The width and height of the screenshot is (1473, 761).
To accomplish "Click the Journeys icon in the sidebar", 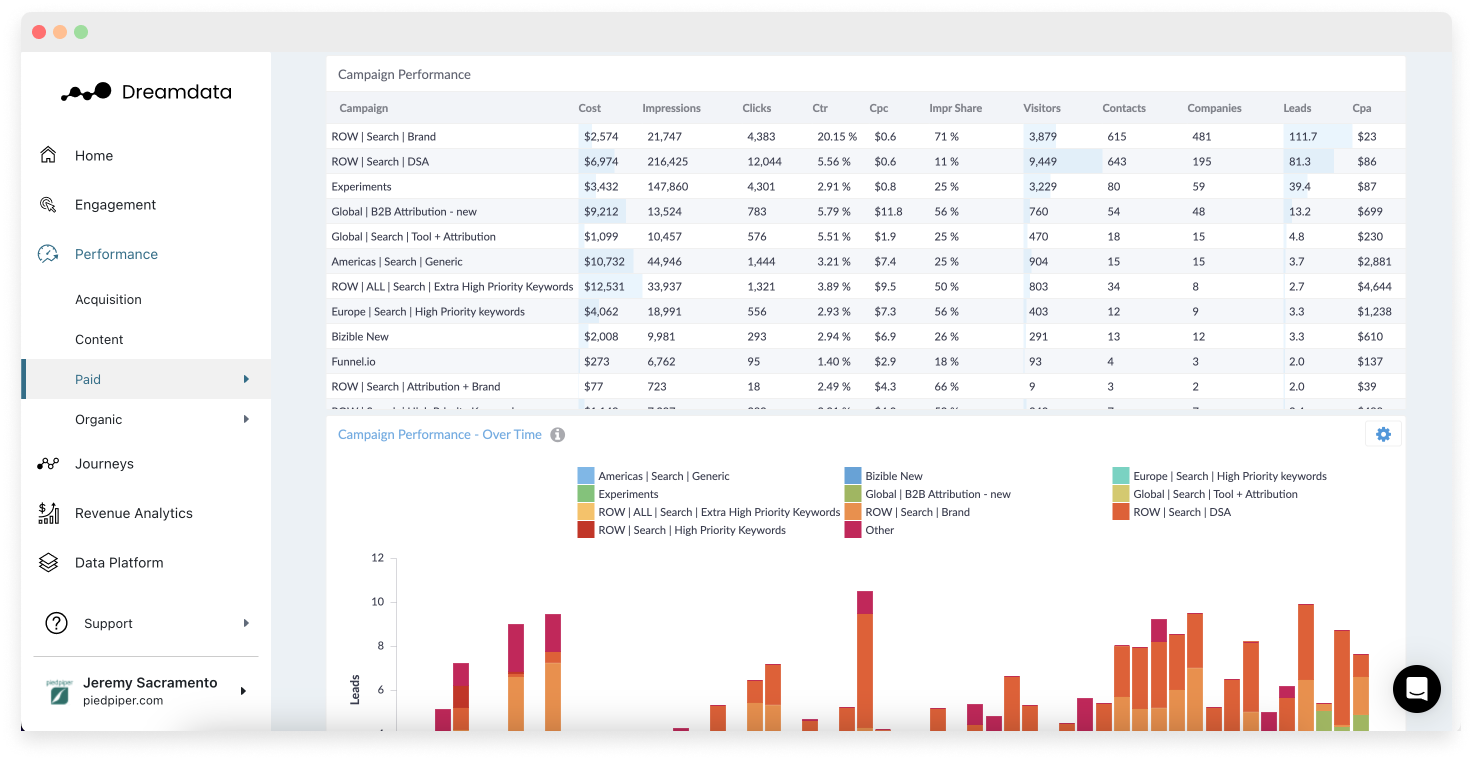I will click(x=48, y=463).
